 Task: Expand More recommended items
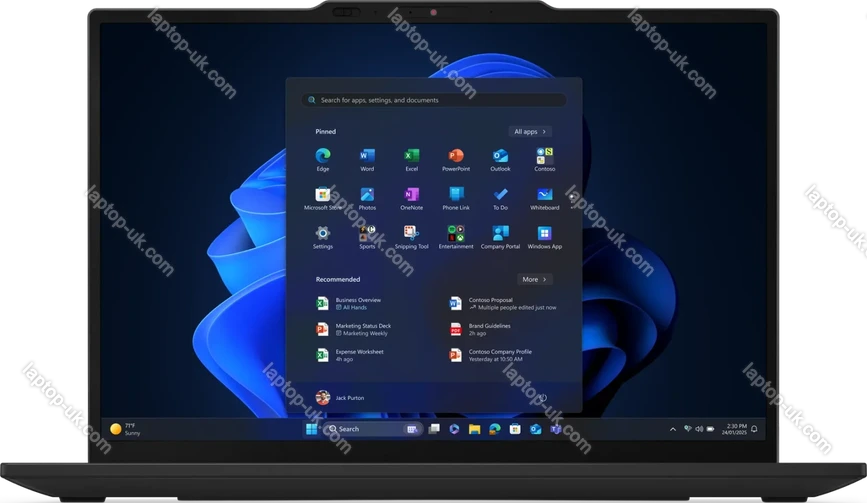coord(534,279)
